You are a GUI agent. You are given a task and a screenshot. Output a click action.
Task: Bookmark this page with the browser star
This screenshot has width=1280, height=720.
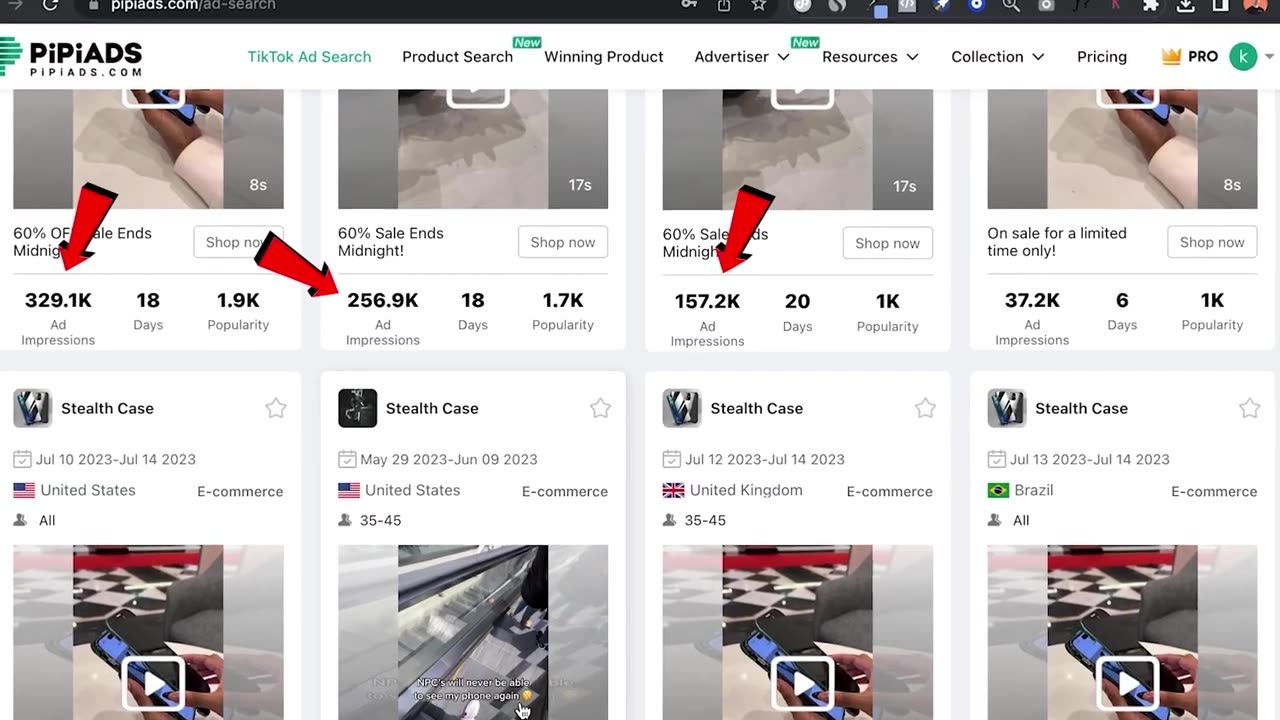[x=759, y=5]
